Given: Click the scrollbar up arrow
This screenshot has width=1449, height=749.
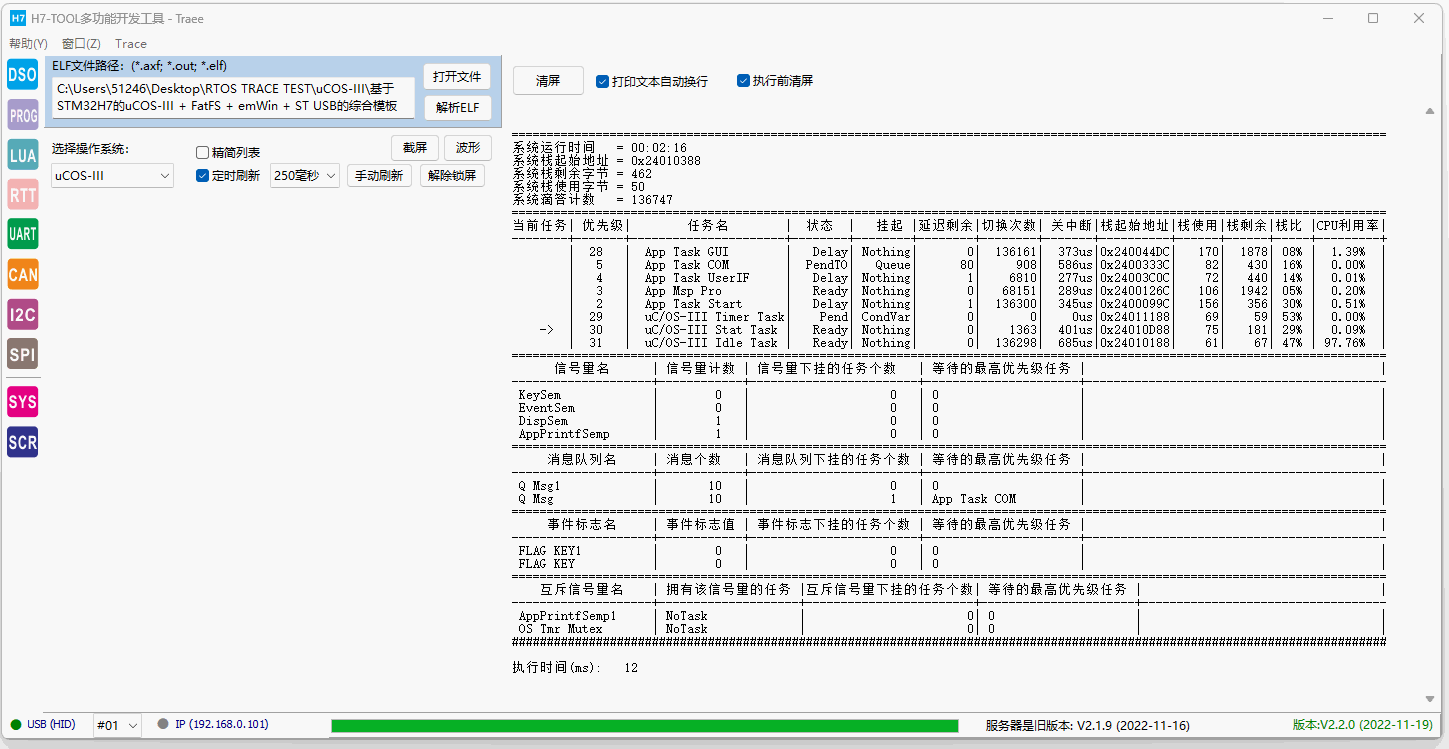Looking at the screenshot, I should 1430,113.
